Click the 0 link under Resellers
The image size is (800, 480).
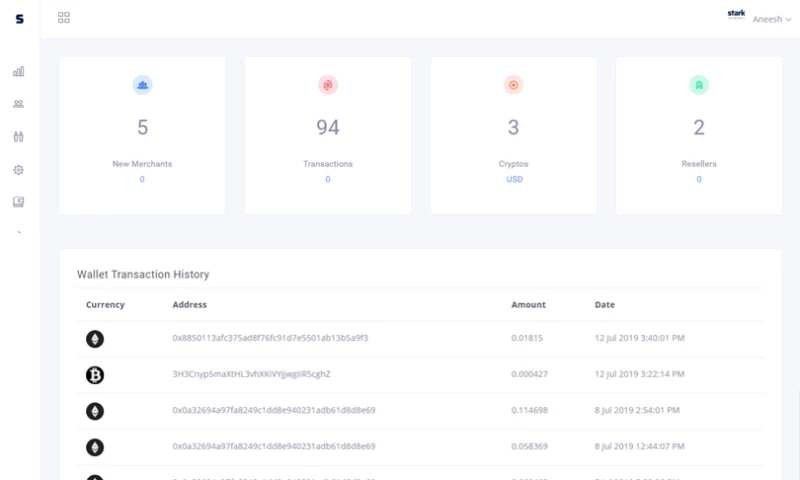tap(699, 179)
